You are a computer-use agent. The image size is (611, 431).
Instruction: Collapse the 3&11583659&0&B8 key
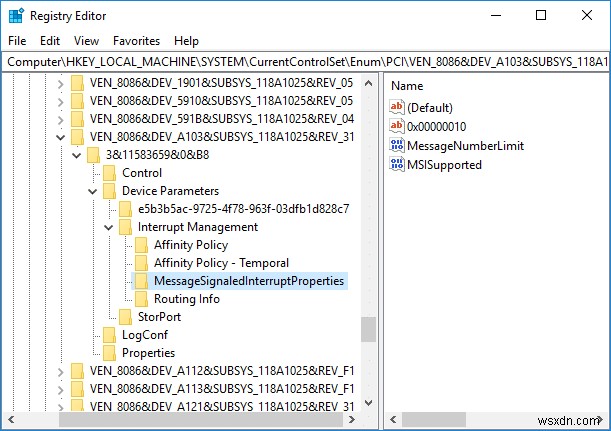(77, 155)
